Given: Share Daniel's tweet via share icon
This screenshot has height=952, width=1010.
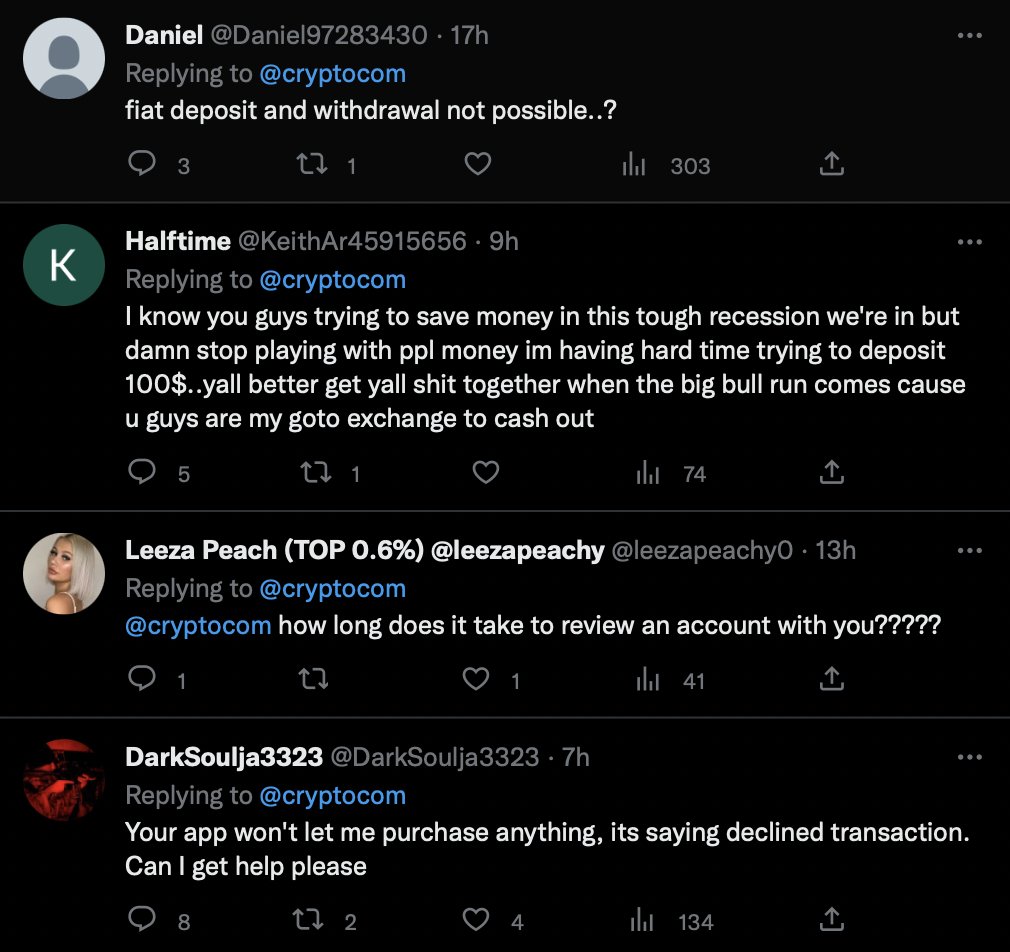Looking at the screenshot, I should (x=831, y=164).
